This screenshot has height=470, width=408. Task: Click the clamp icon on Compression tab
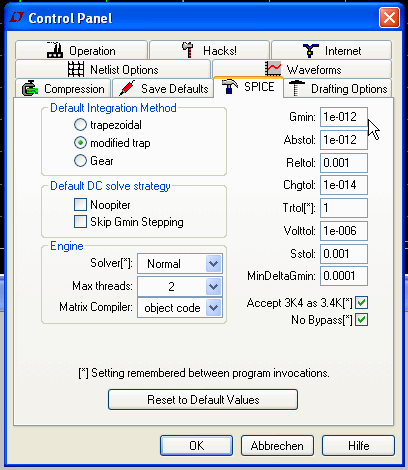coord(30,88)
